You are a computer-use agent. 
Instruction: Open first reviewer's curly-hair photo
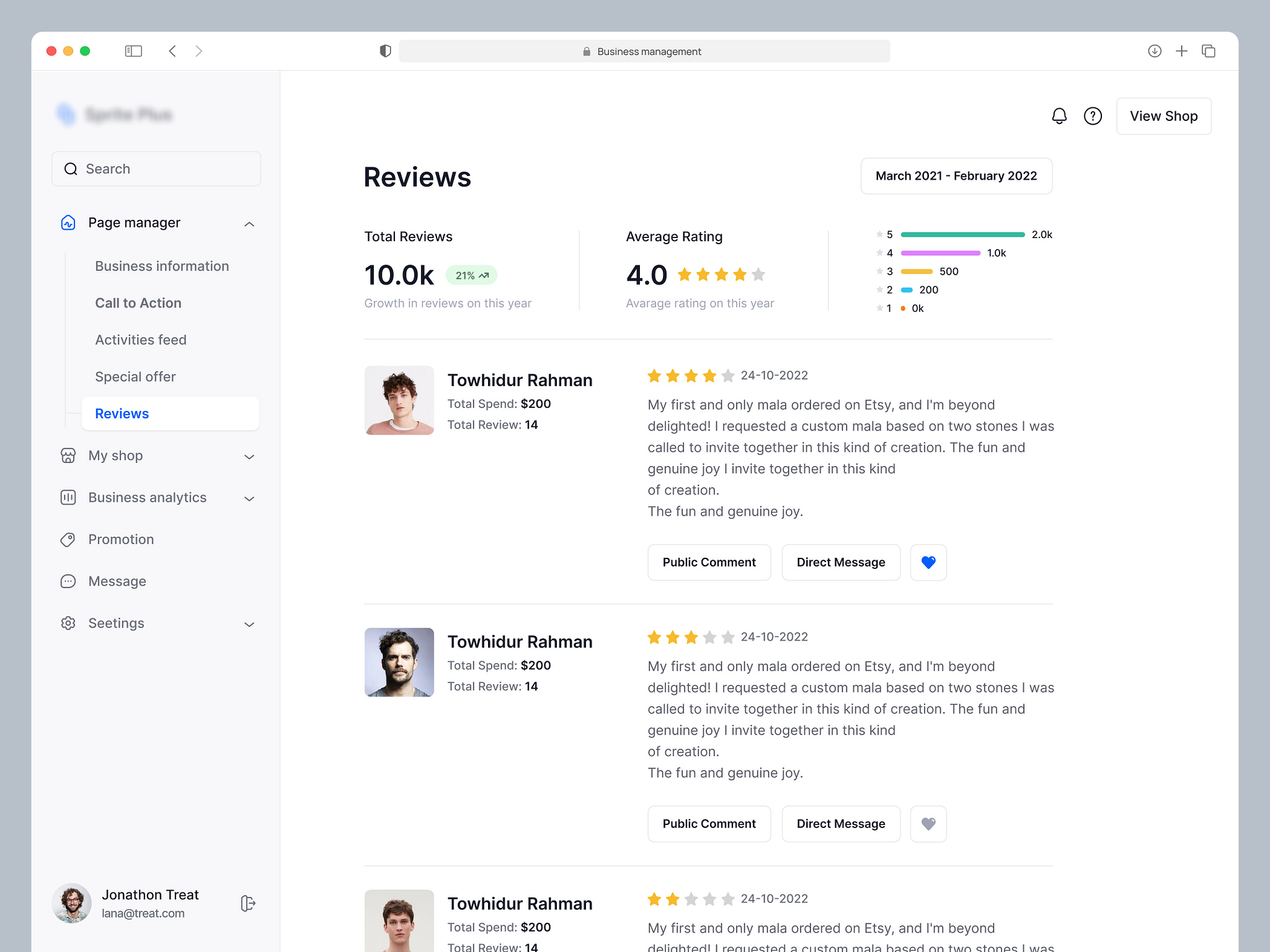(399, 400)
